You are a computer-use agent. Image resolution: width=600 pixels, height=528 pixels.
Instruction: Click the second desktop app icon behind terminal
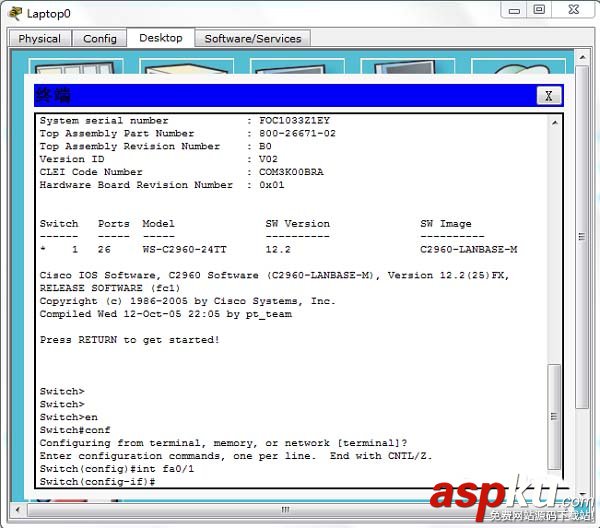(186, 66)
